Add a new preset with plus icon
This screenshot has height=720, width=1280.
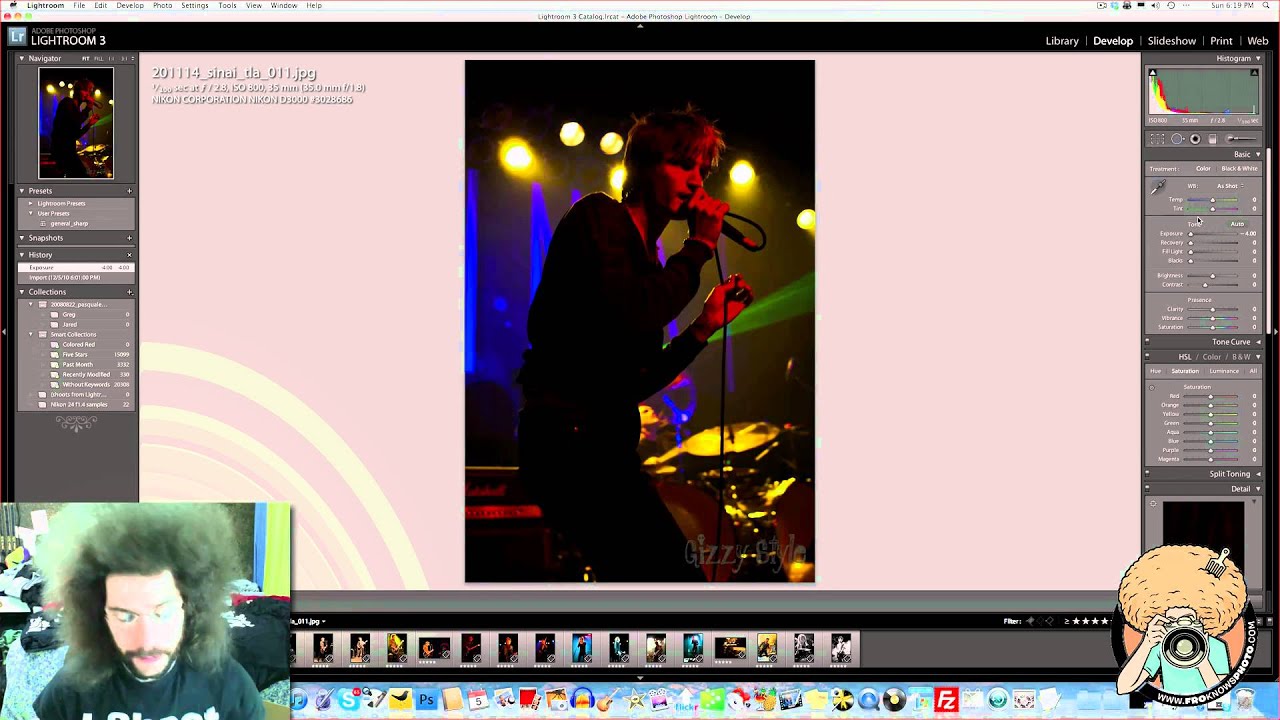(x=129, y=191)
